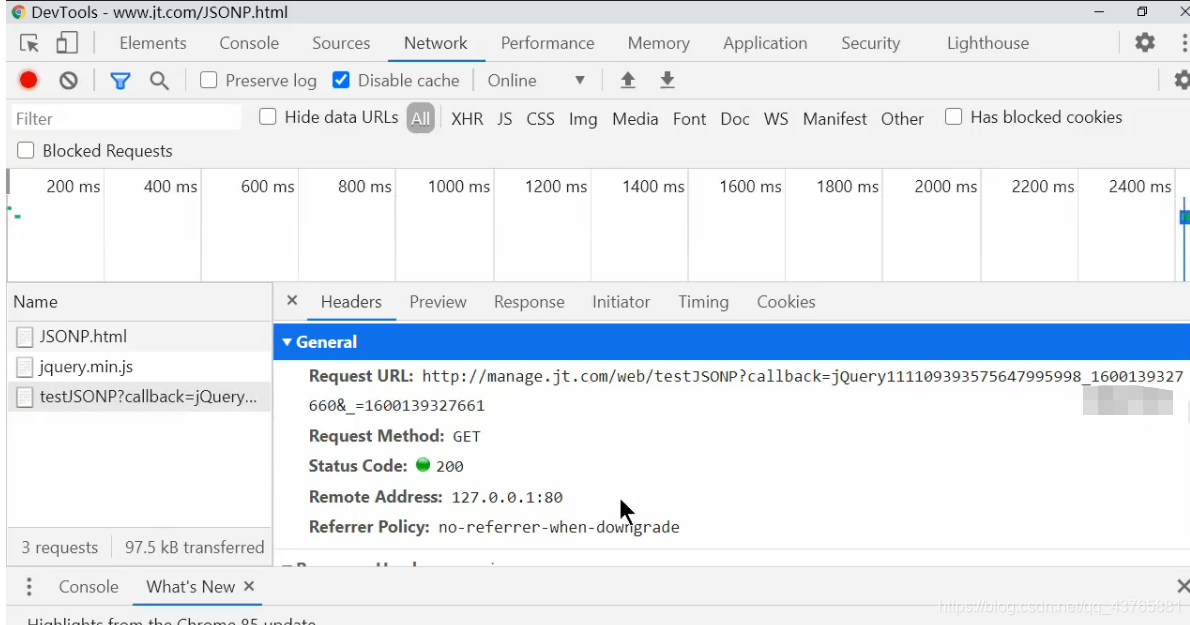Click the JSONP.html file icon
Image resolution: width=1190 pixels, height=625 pixels.
[x=25, y=337]
